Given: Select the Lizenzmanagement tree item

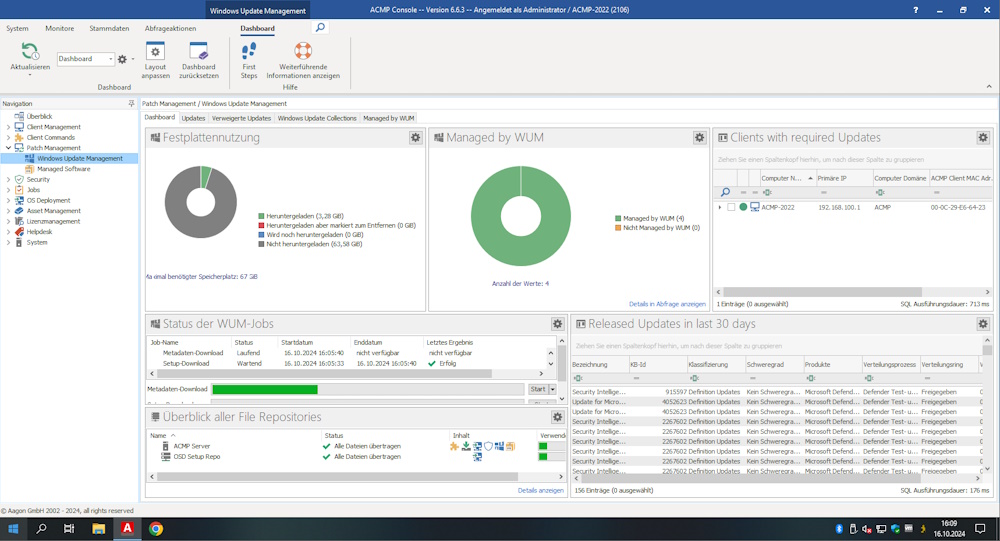Looking at the screenshot, I should coord(53,221).
